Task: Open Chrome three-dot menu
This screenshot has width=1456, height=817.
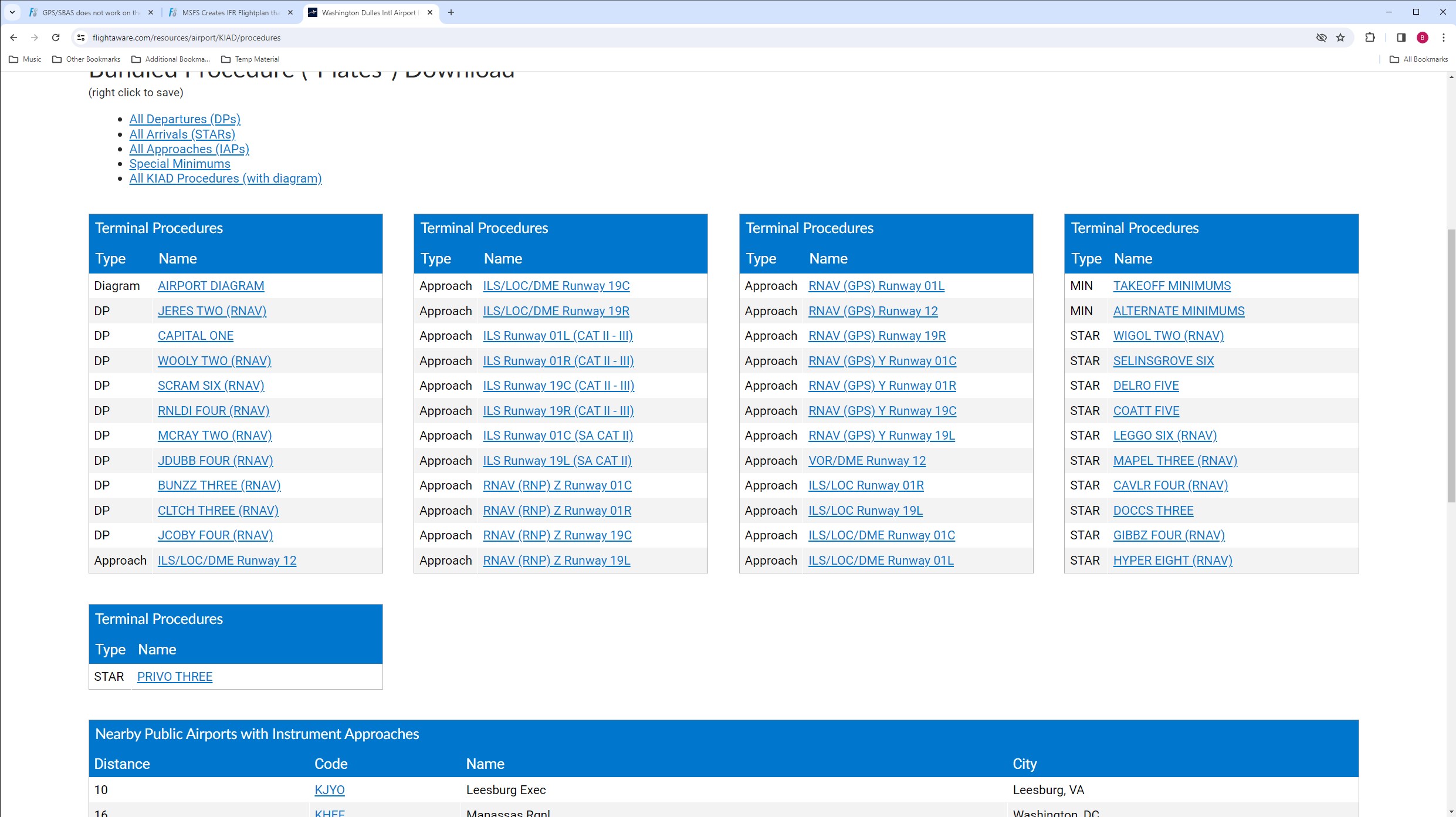Action: pos(1444,38)
